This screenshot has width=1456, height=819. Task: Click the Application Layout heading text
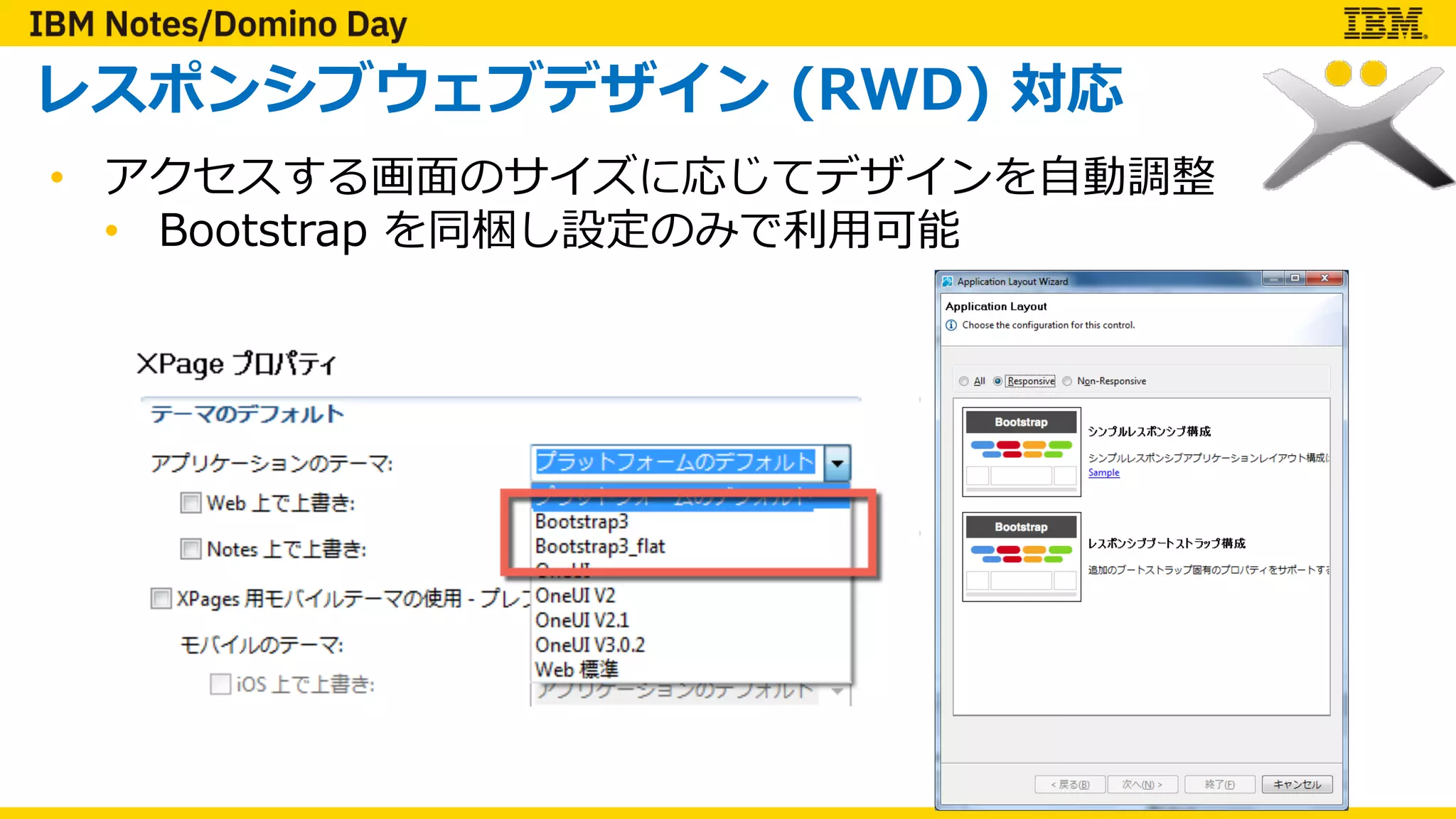click(x=996, y=306)
